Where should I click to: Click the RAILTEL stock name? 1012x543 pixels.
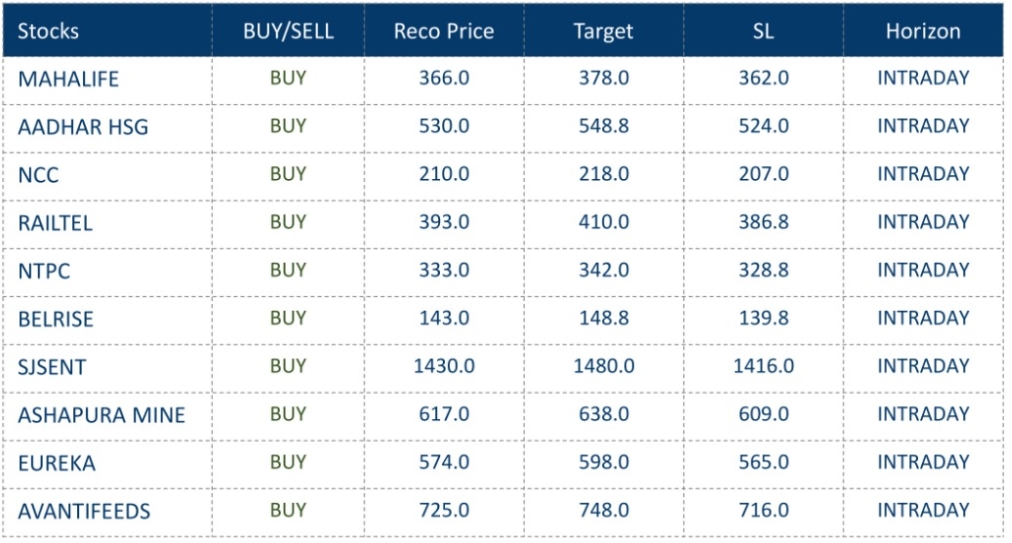[55, 223]
